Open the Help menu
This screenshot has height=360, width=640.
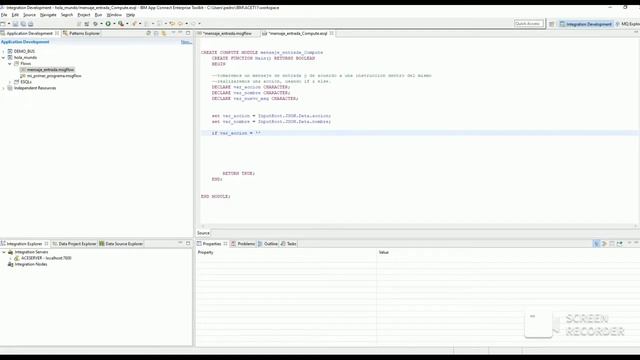click(131, 15)
